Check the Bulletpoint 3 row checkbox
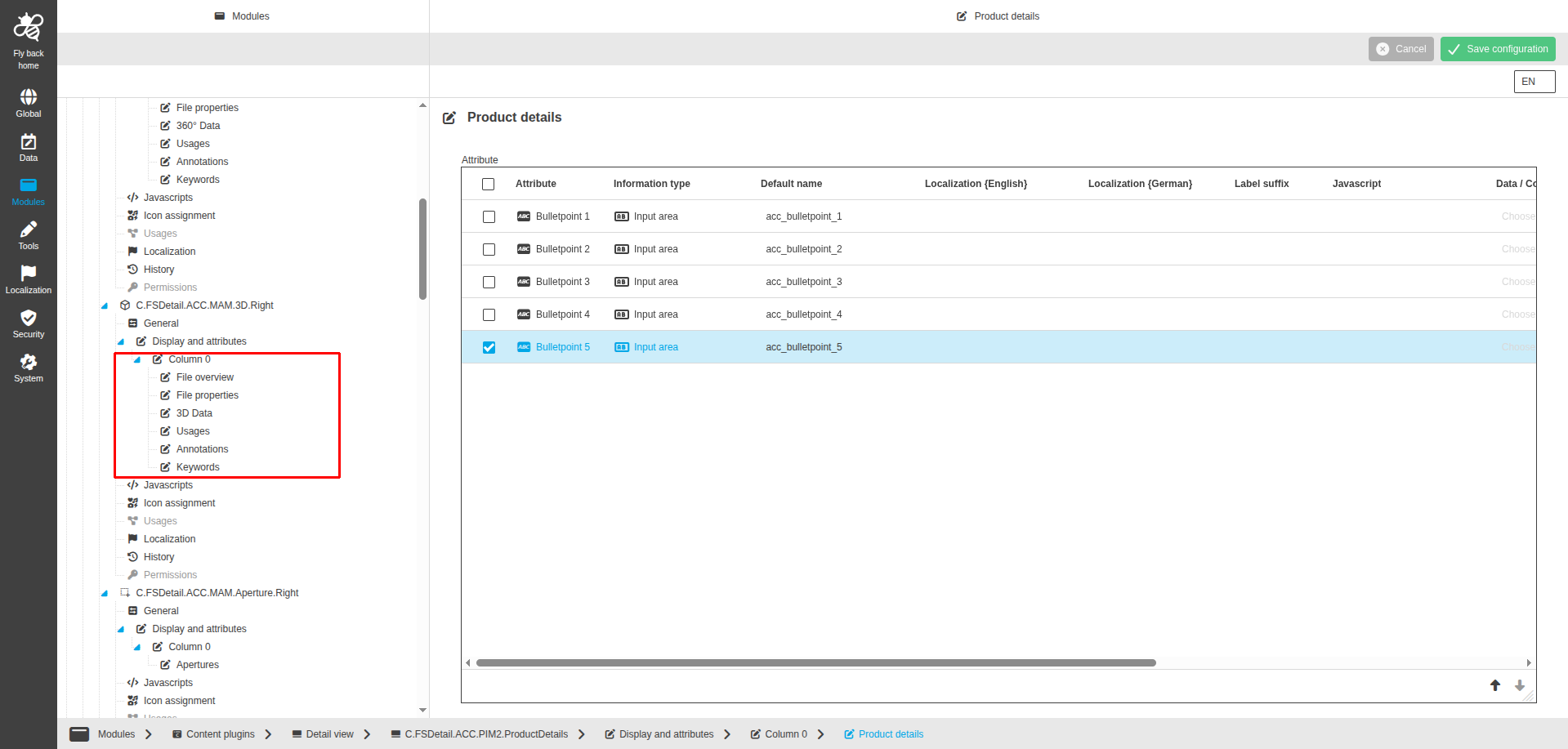 (489, 283)
